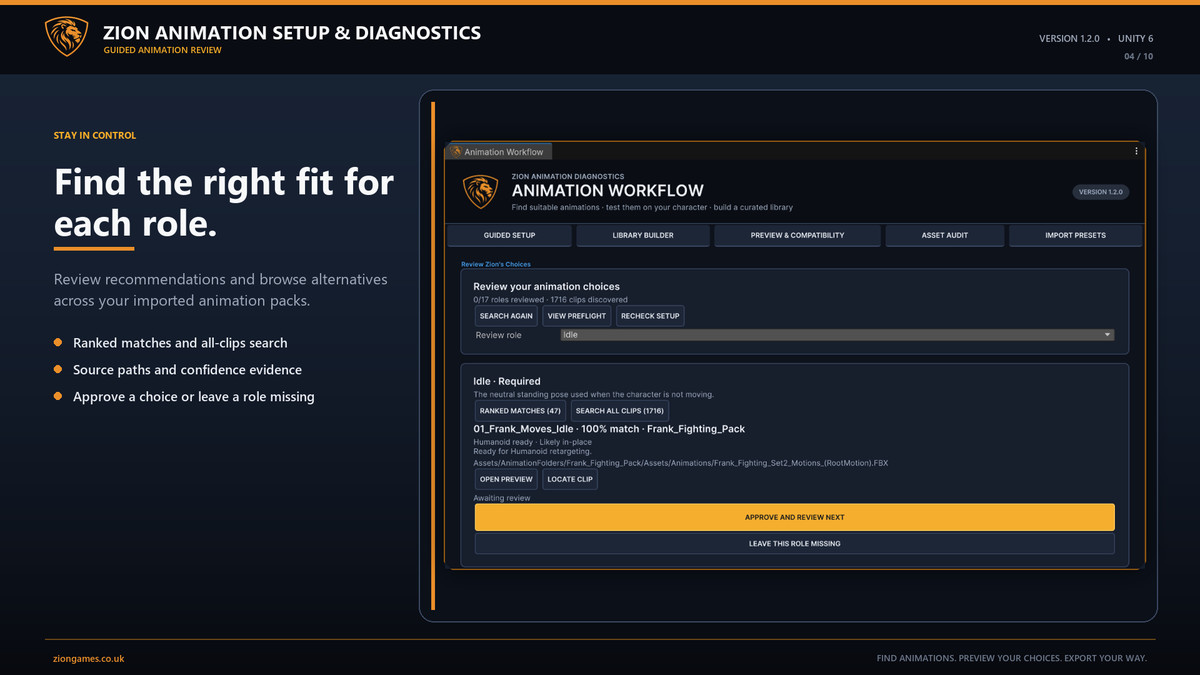The height and width of the screenshot is (675, 1200).
Task: Click Leave This Role Missing
Action: coord(794,544)
